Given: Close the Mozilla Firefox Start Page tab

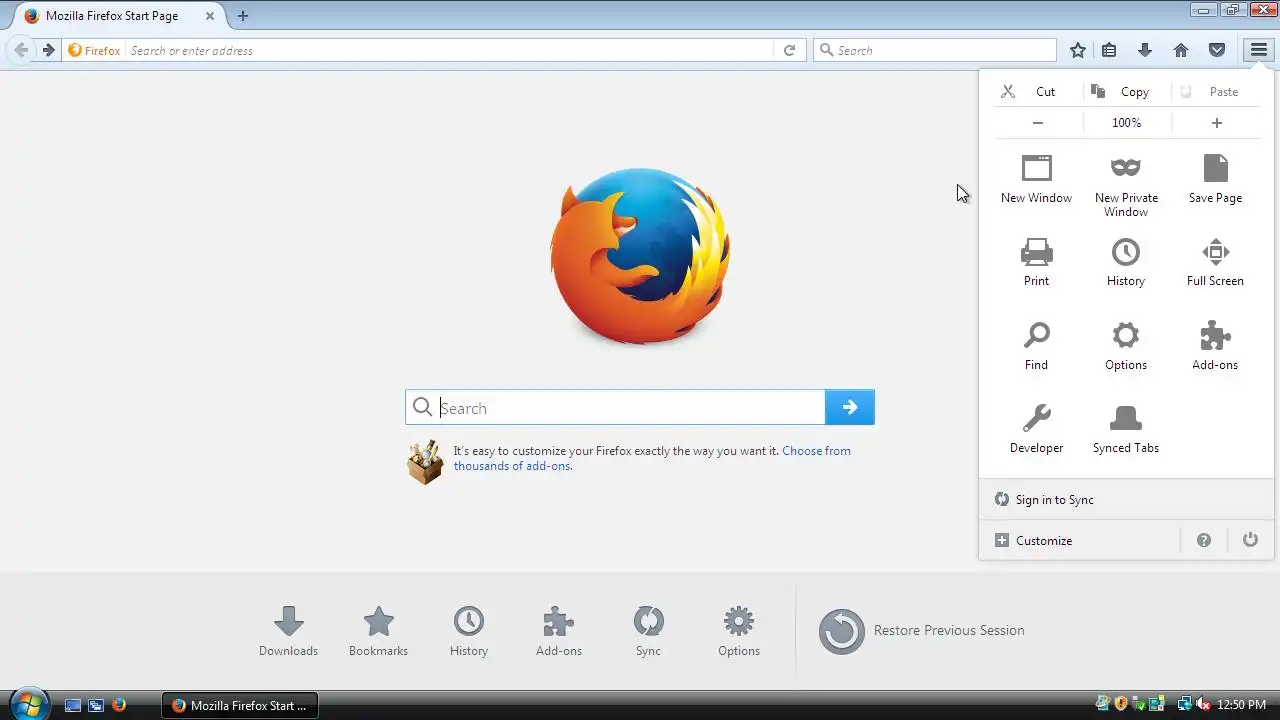Looking at the screenshot, I should tap(209, 16).
